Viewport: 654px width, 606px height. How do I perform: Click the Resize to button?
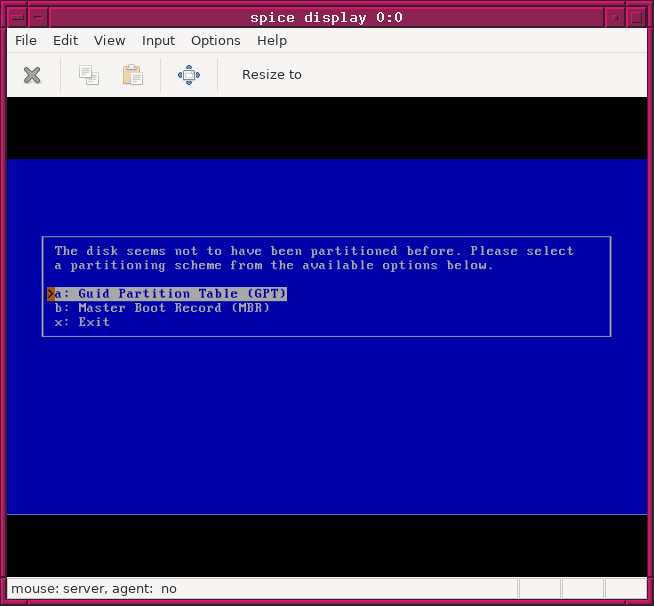point(272,75)
